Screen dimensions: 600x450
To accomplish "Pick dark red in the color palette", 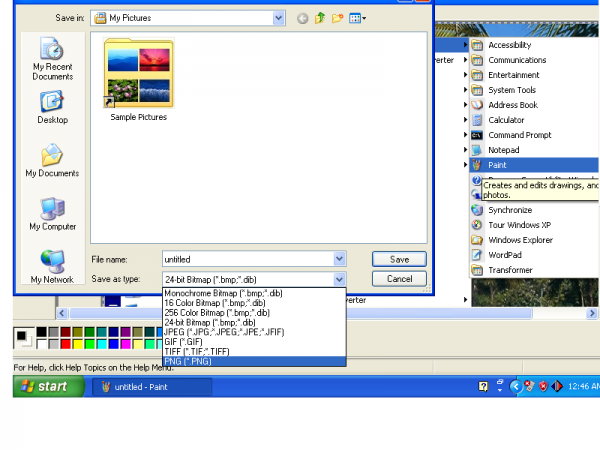I will tap(65, 332).
